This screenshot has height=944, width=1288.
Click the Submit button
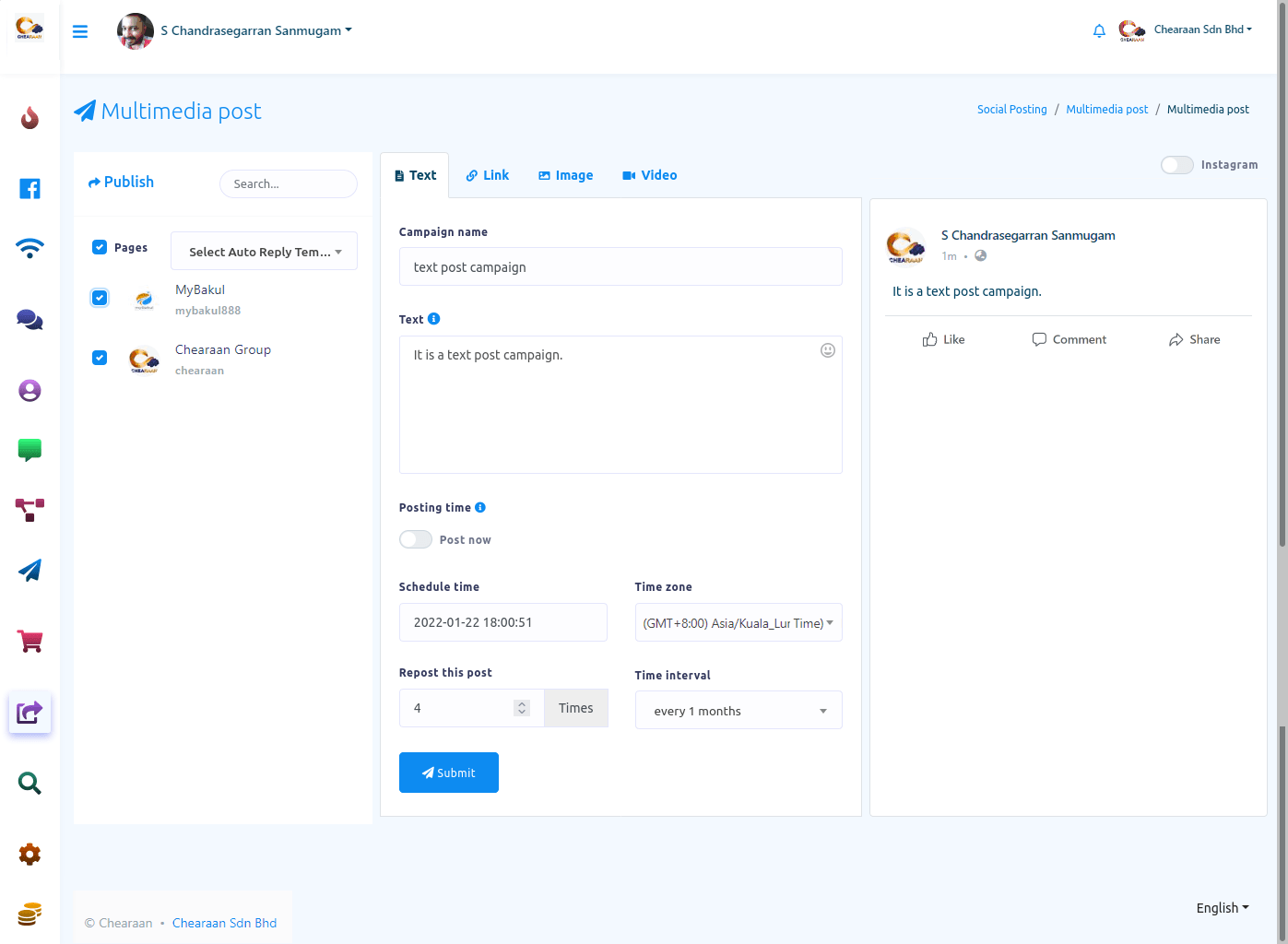coord(449,773)
